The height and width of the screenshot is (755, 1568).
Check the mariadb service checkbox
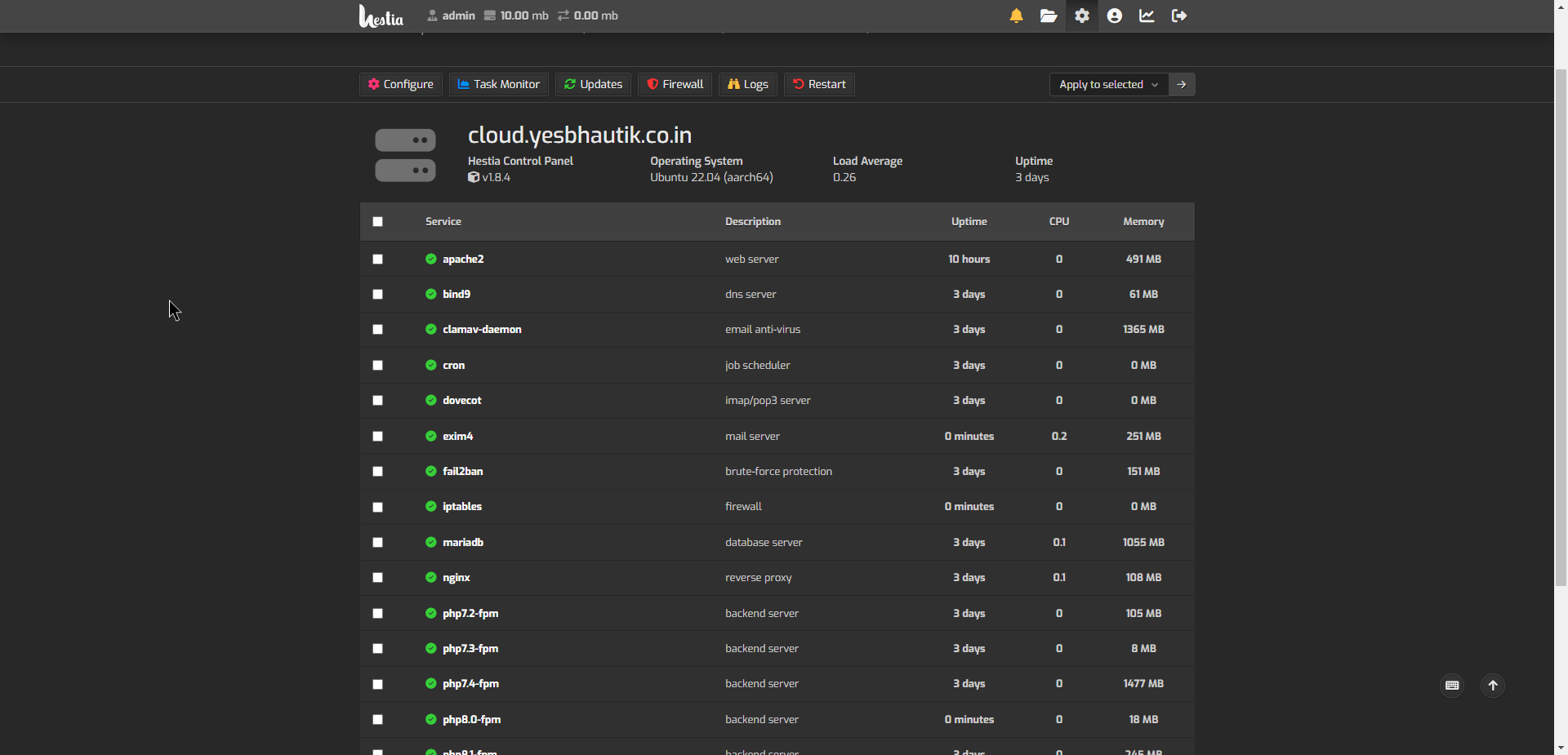pyautogui.click(x=377, y=542)
